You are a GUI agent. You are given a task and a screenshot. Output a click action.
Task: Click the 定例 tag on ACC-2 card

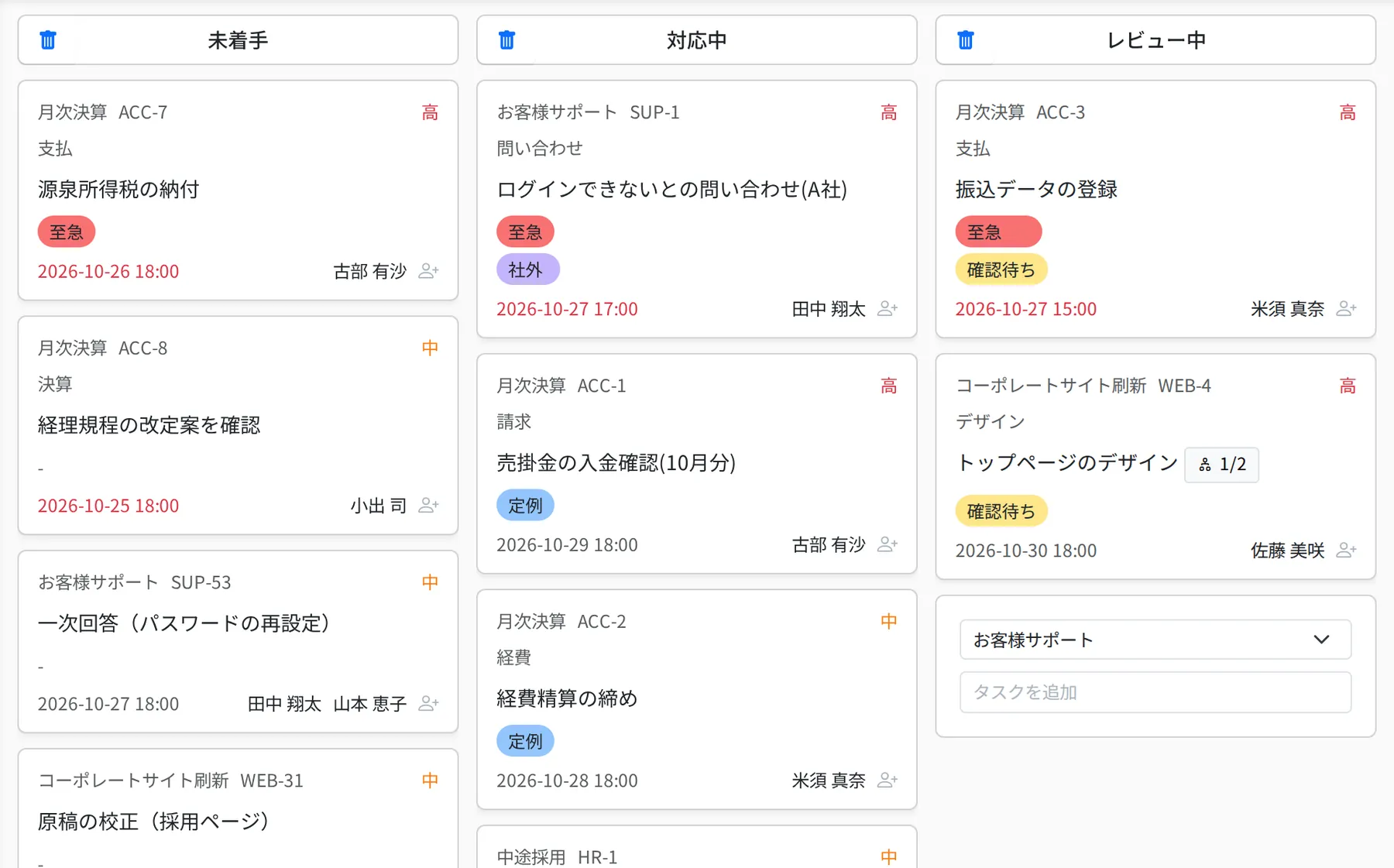tap(525, 741)
